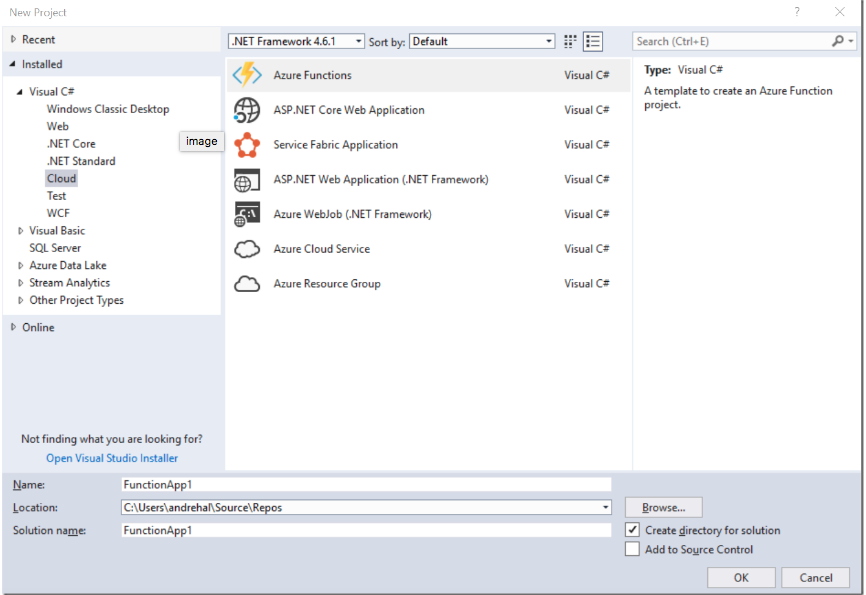
Task: Click the Other Project Types label
Action: 77,300
